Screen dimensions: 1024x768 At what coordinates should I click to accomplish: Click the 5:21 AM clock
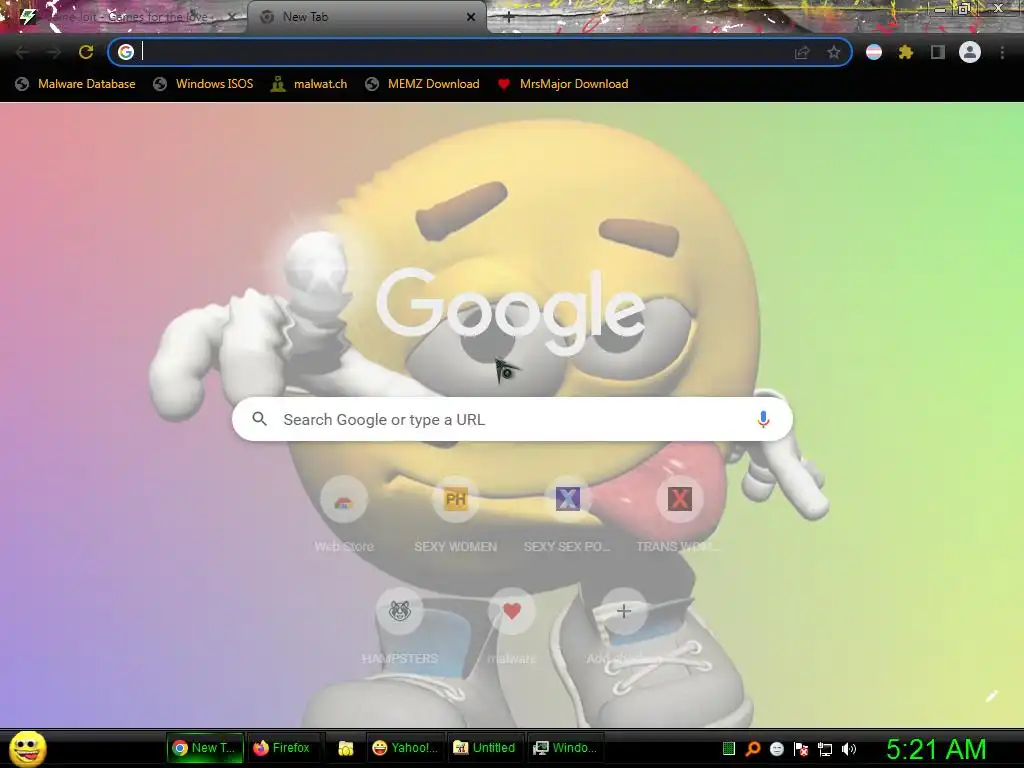coord(936,750)
